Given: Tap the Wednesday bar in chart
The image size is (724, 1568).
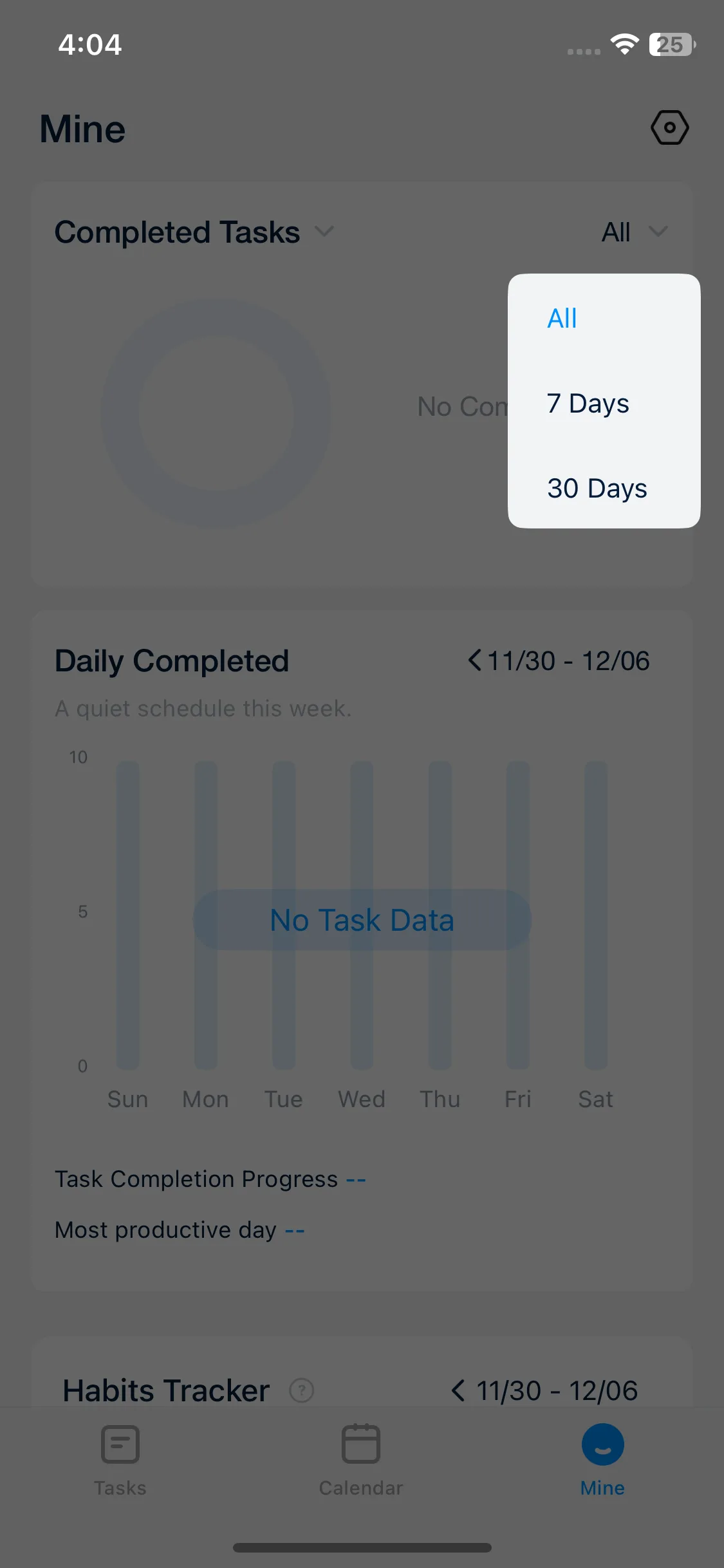Looking at the screenshot, I should [362, 837].
